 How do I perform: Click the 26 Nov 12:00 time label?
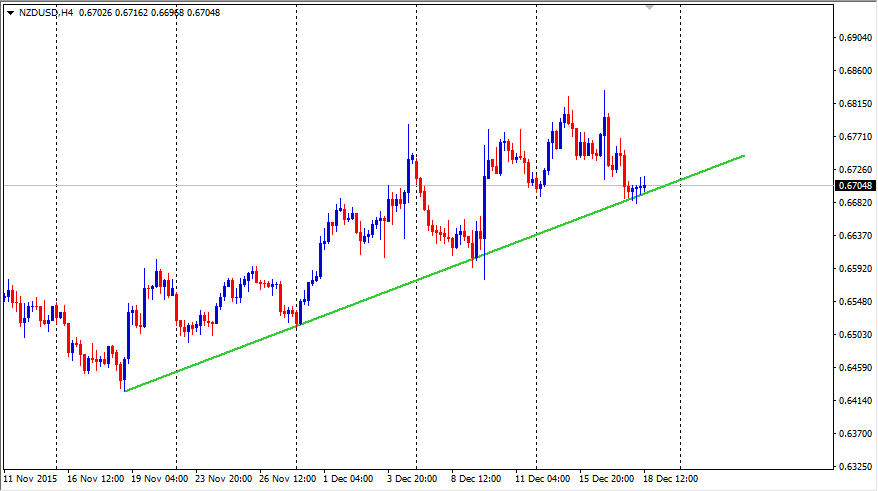pyautogui.click(x=288, y=479)
